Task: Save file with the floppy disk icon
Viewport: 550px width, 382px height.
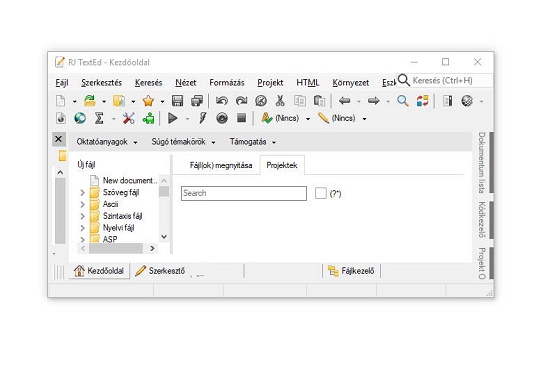Action: 177,101
